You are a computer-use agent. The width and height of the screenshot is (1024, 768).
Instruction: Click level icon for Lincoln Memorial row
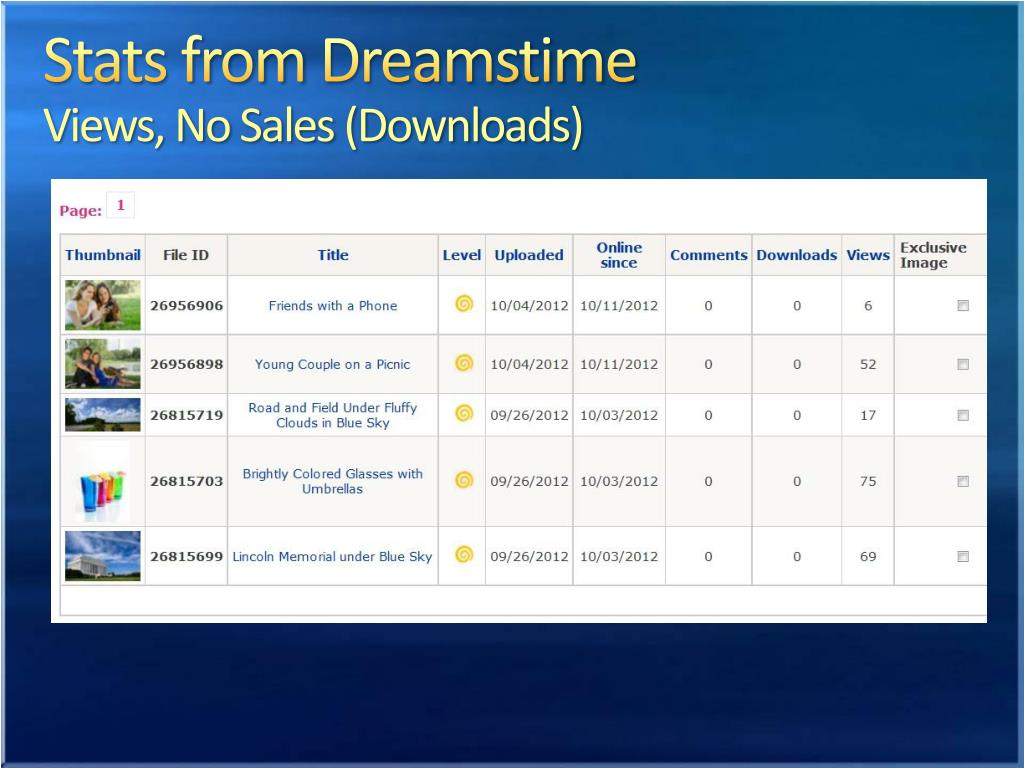464,555
